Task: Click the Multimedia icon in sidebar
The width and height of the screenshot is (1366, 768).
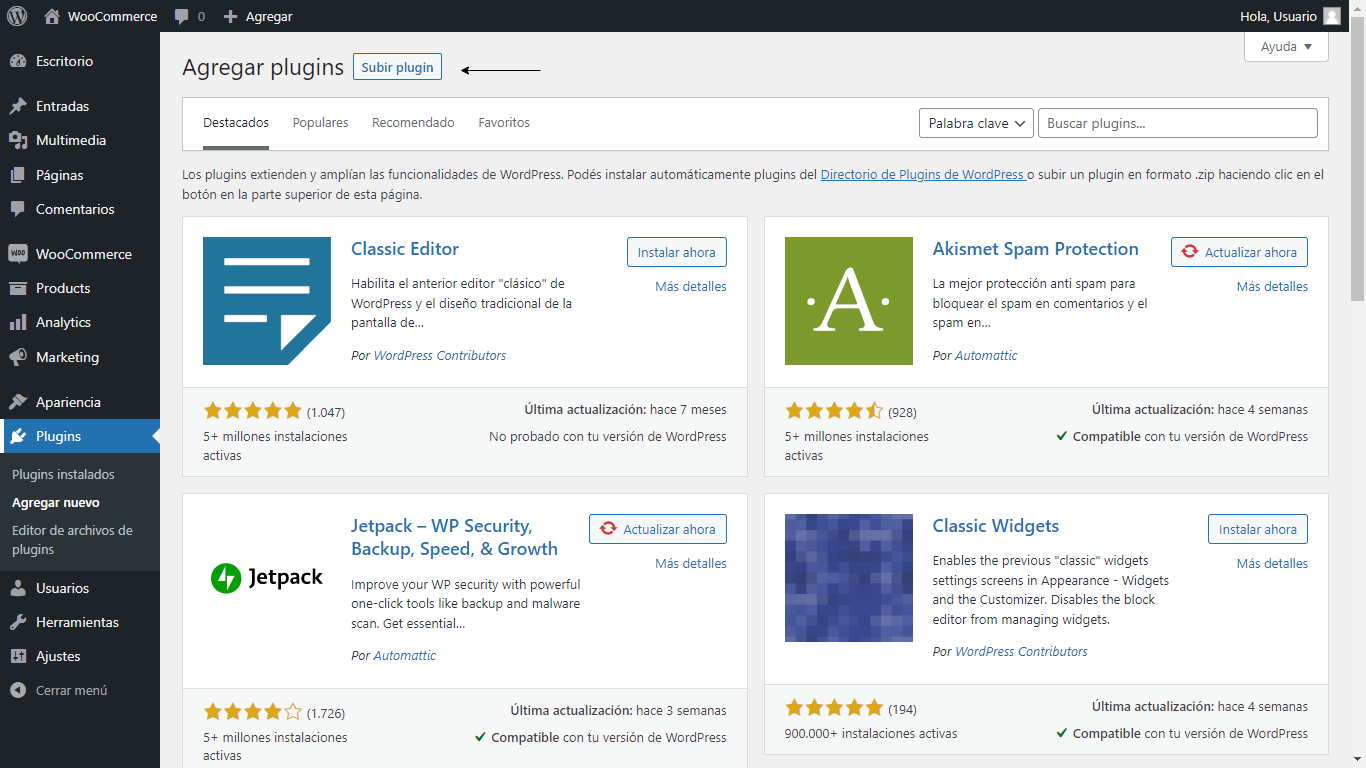Action: [x=18, y=140]
